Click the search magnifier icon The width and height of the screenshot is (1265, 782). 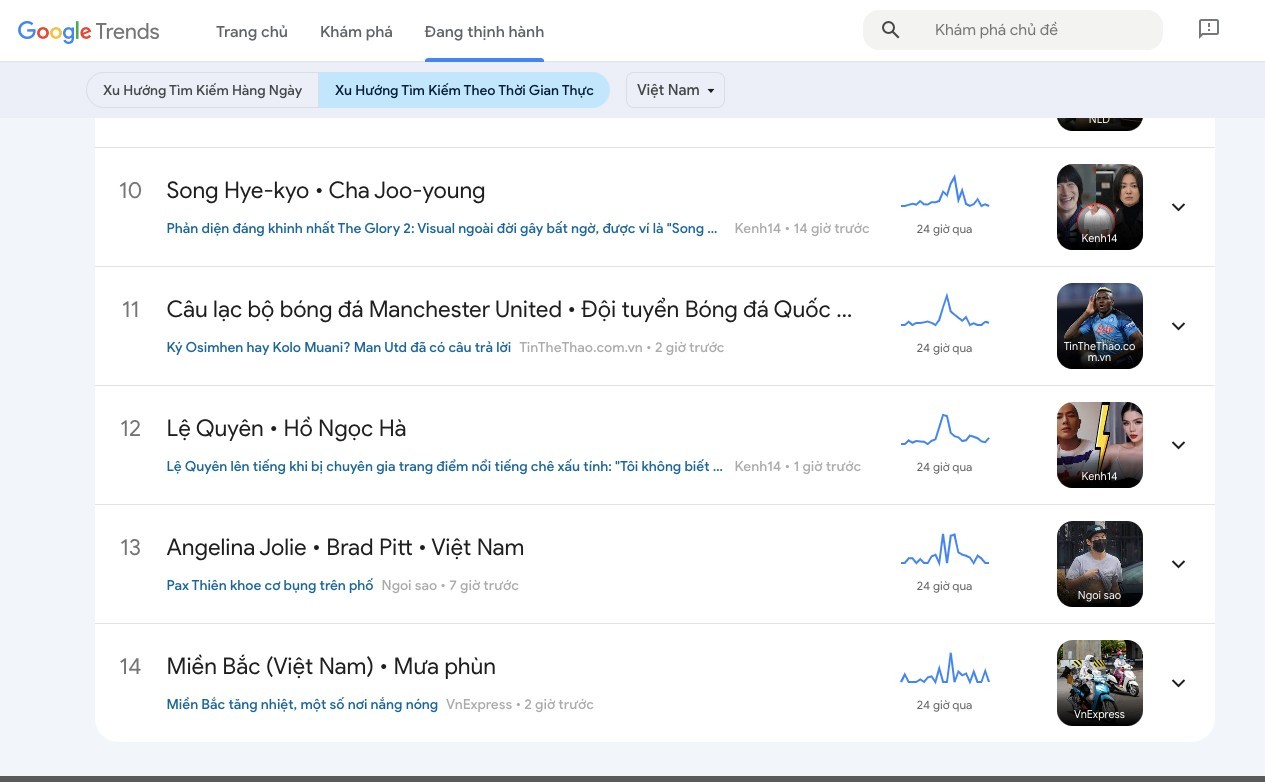pyautogui.click(x=891, y=30)
